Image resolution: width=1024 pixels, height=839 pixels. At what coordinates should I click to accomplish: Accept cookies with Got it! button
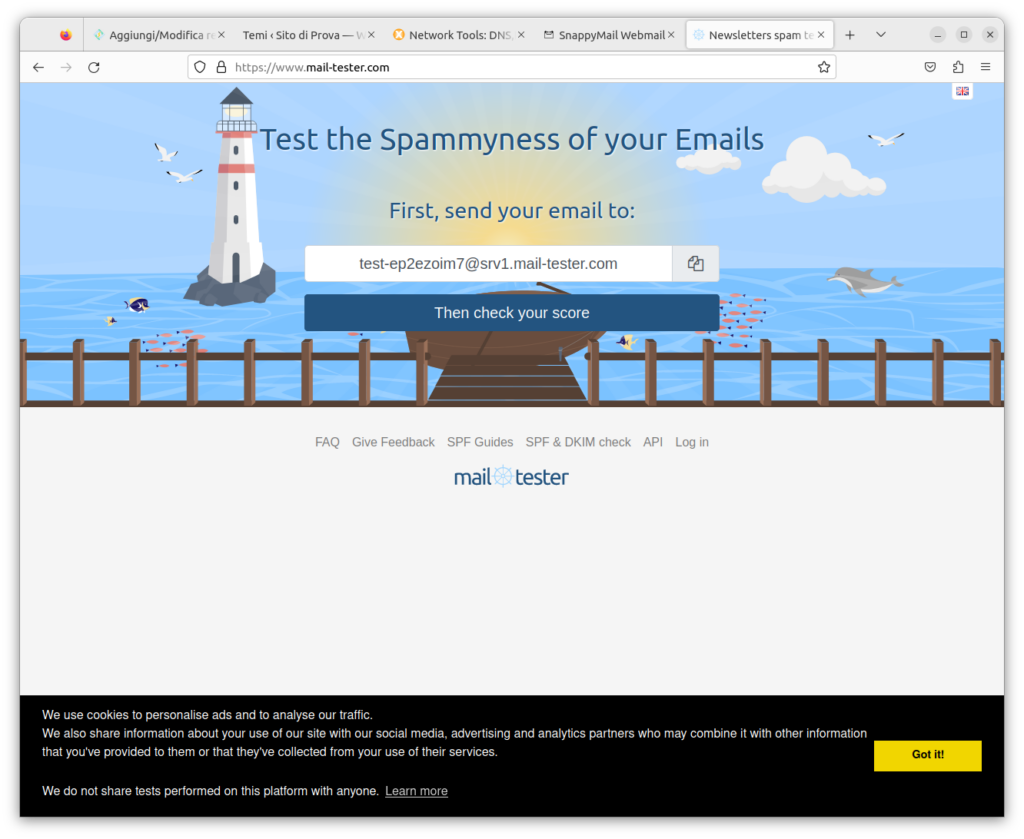click(927, 755)
